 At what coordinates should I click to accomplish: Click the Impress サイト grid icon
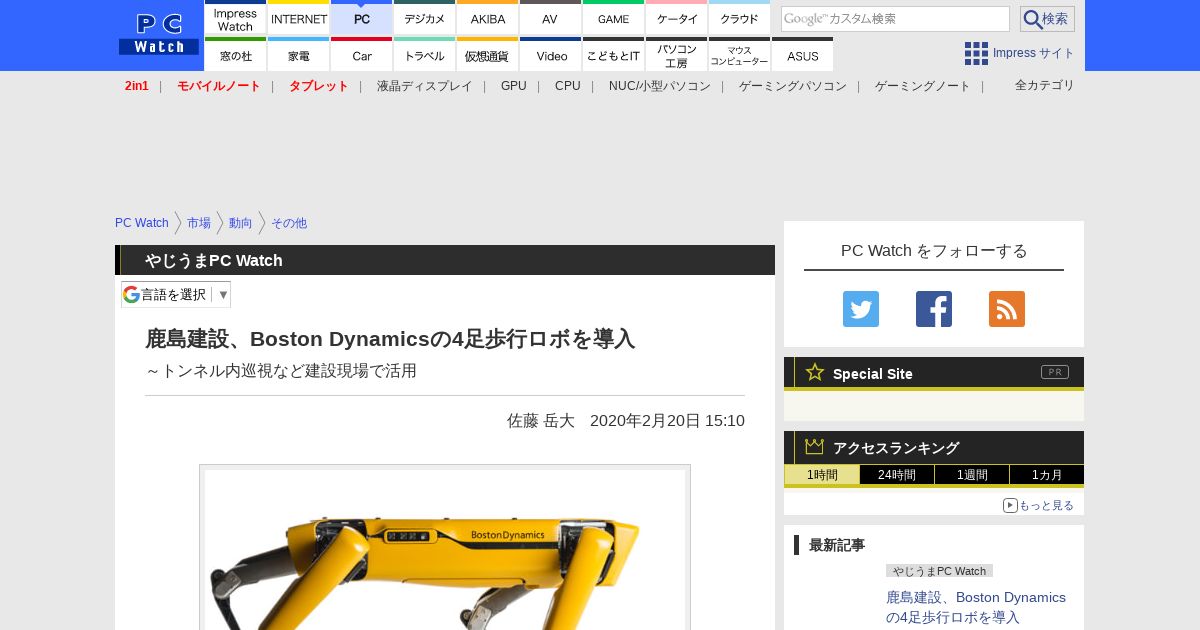click(976, 53)
